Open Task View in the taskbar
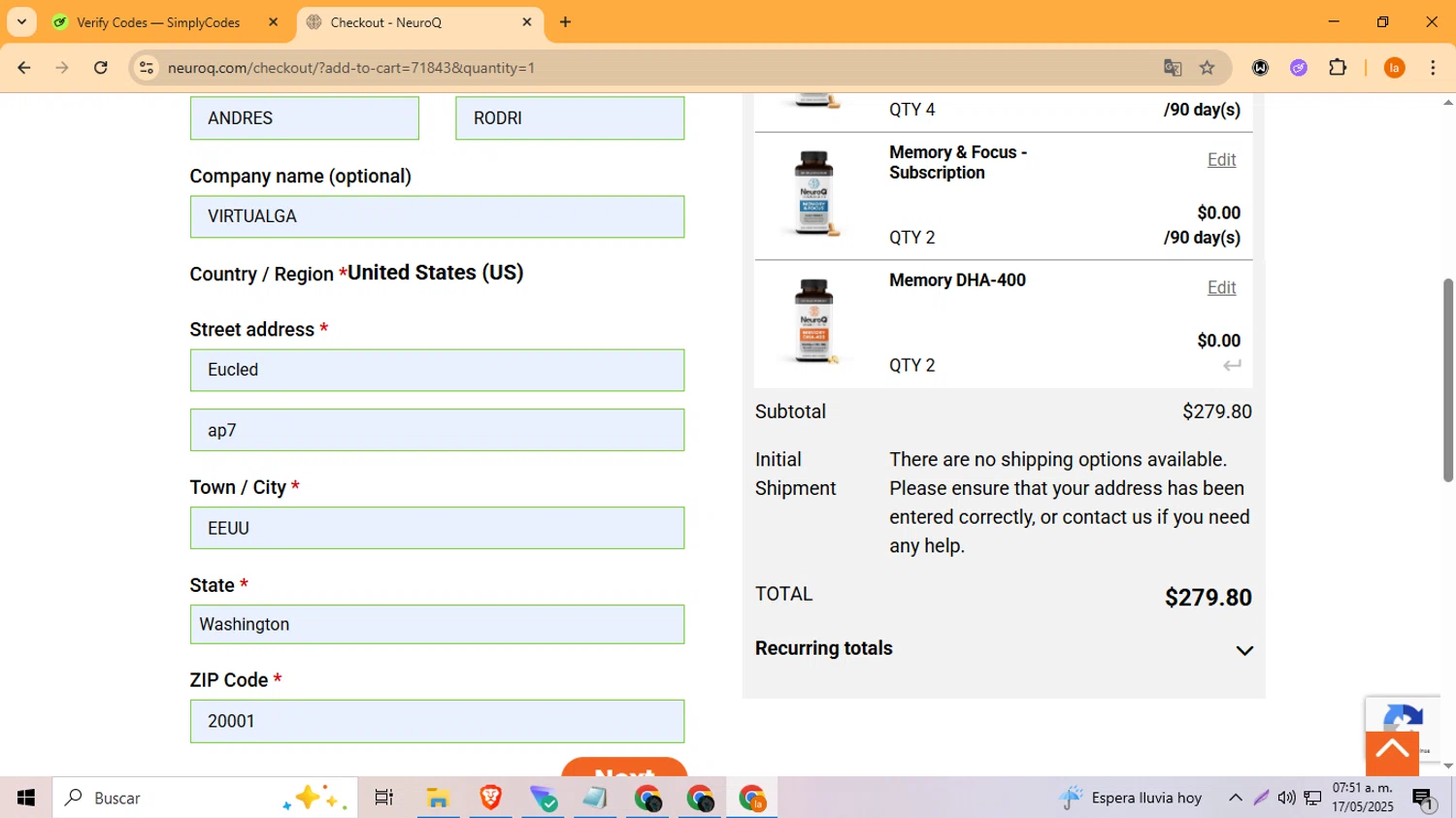The height and width of the screenshot is (818, 1456). (x=384, y=798)
